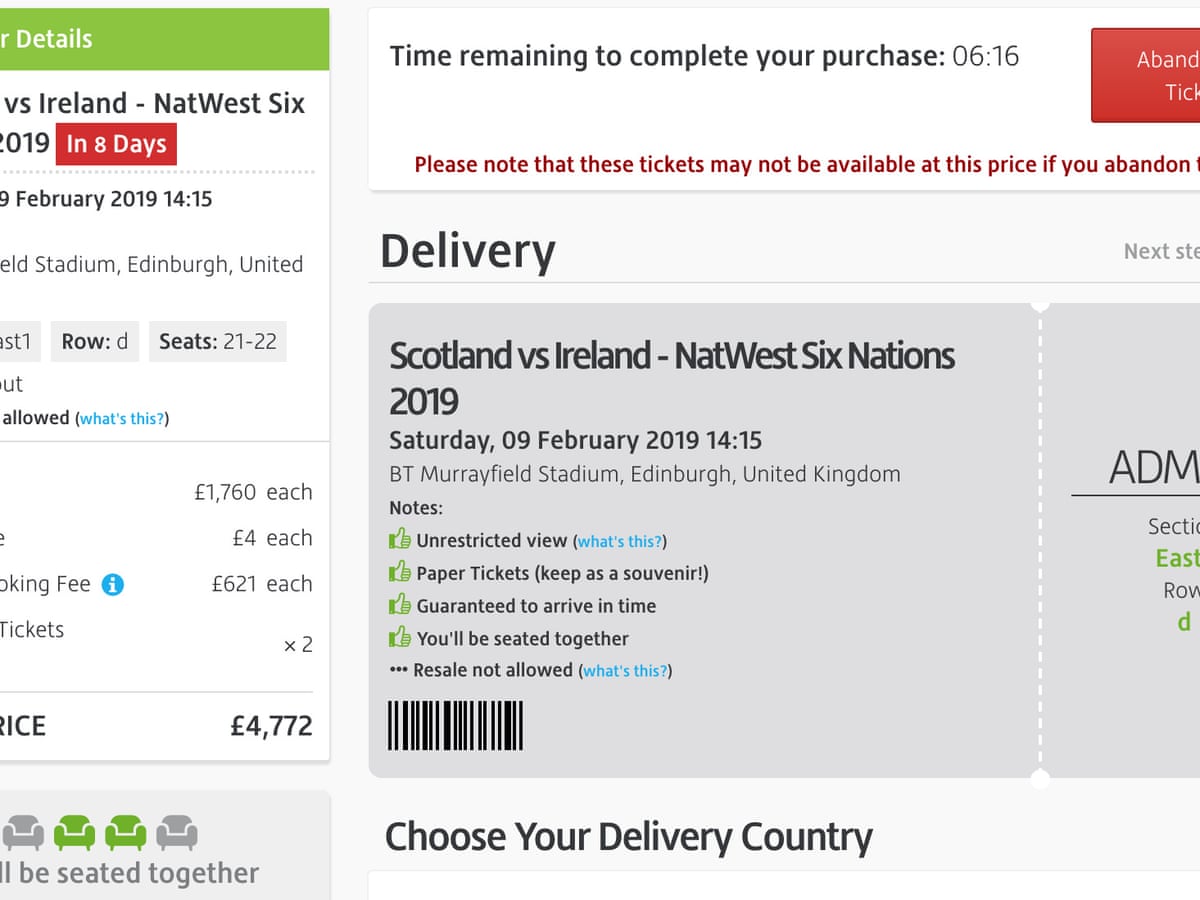Click thumbs-up beside You'll be seated together
Screen dimensions: 1200x900
(400, 638)
